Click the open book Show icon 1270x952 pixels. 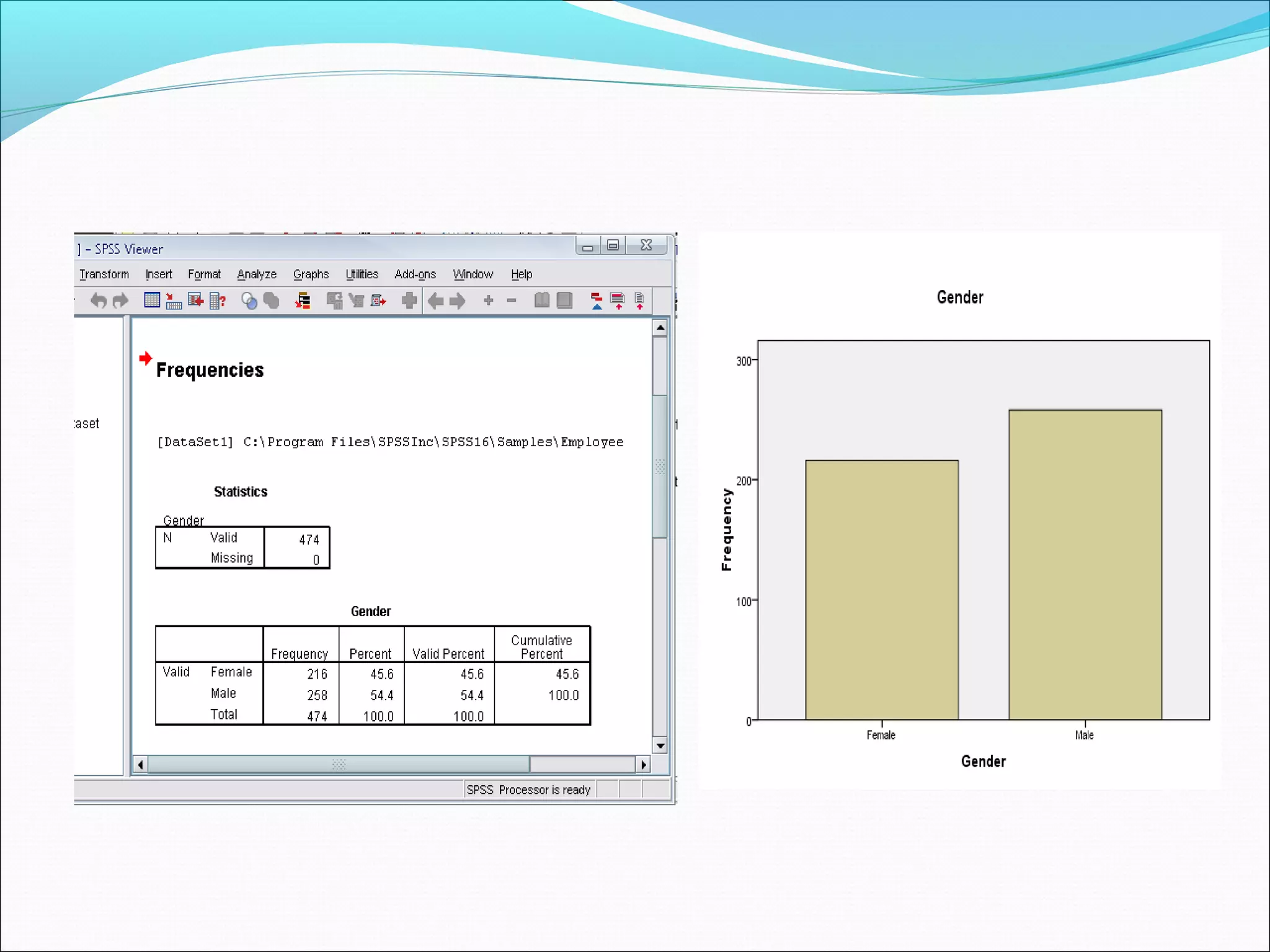(542, 301)
